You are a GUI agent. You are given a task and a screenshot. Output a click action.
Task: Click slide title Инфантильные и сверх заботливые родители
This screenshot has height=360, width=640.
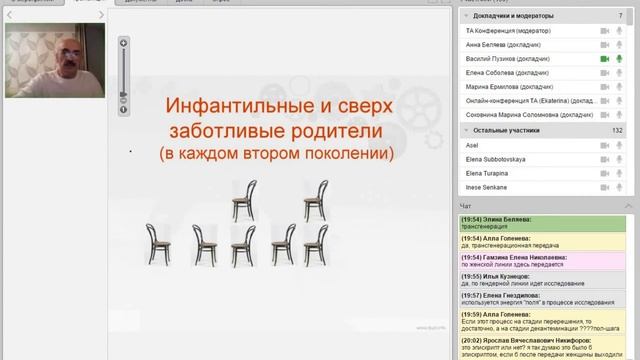pos(278,118)
